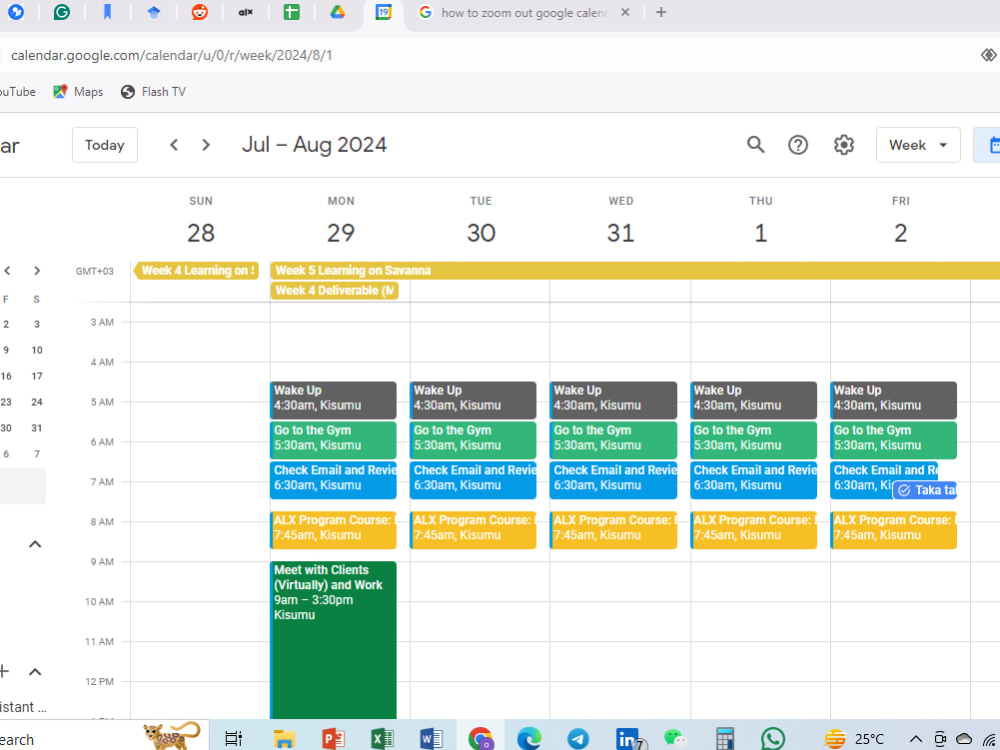Switch to the green Sheets-style browser tab
This screenshot has height=750, width=1000.
coord(291,12)
